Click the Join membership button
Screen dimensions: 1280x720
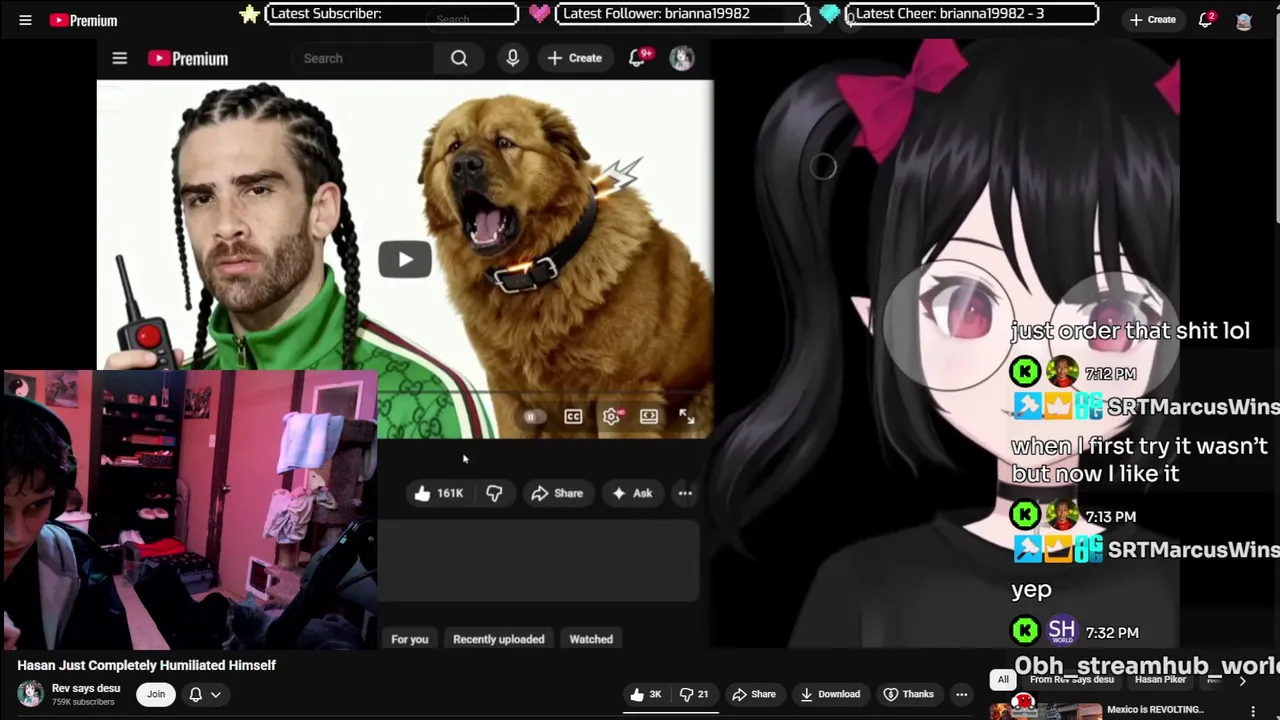click(x=156, y=694)
